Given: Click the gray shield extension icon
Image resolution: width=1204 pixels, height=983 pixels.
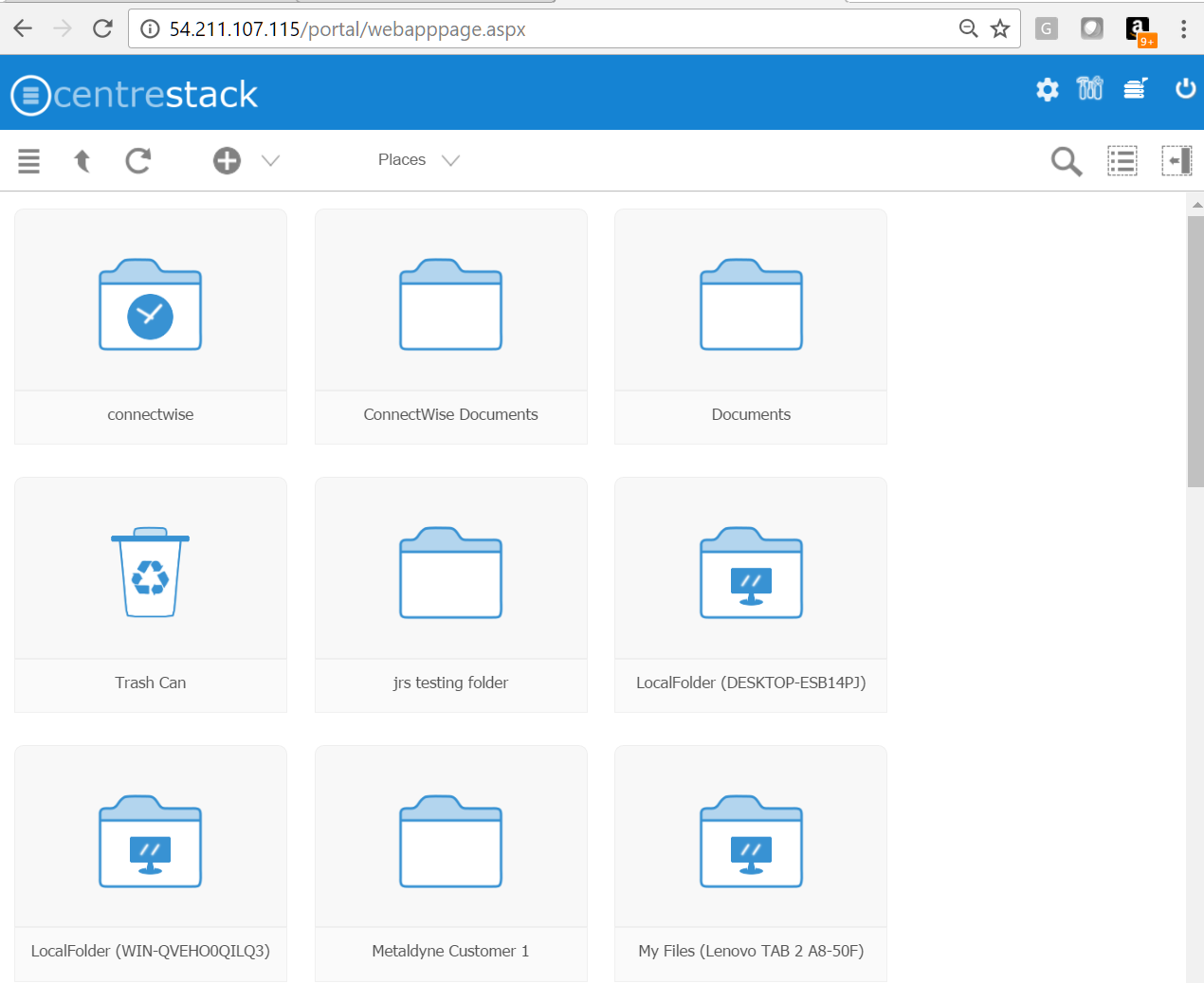Looking at the screenshot, I should (1092, 28).
